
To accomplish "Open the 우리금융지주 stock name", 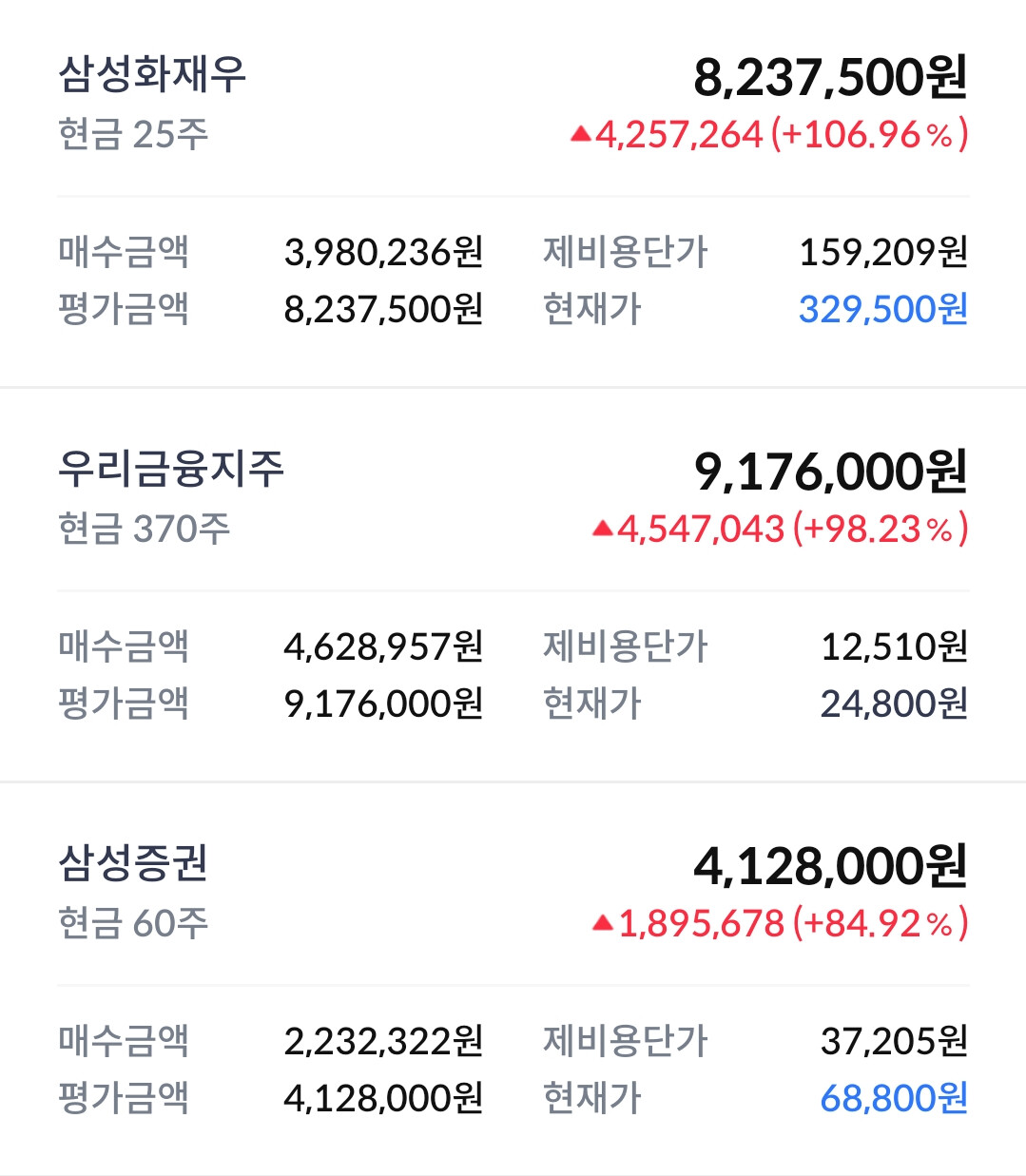I will point(171,469).
